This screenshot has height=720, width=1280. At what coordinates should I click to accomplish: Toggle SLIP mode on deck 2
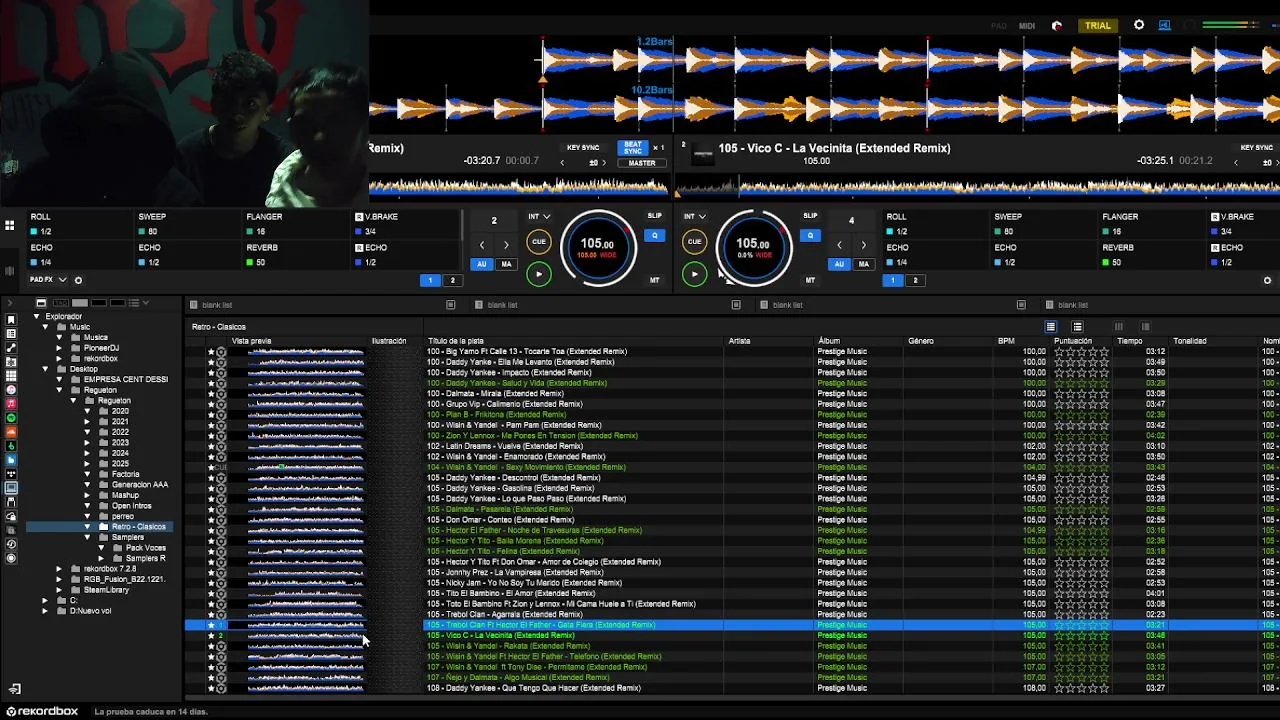click(x=810, y=215)
